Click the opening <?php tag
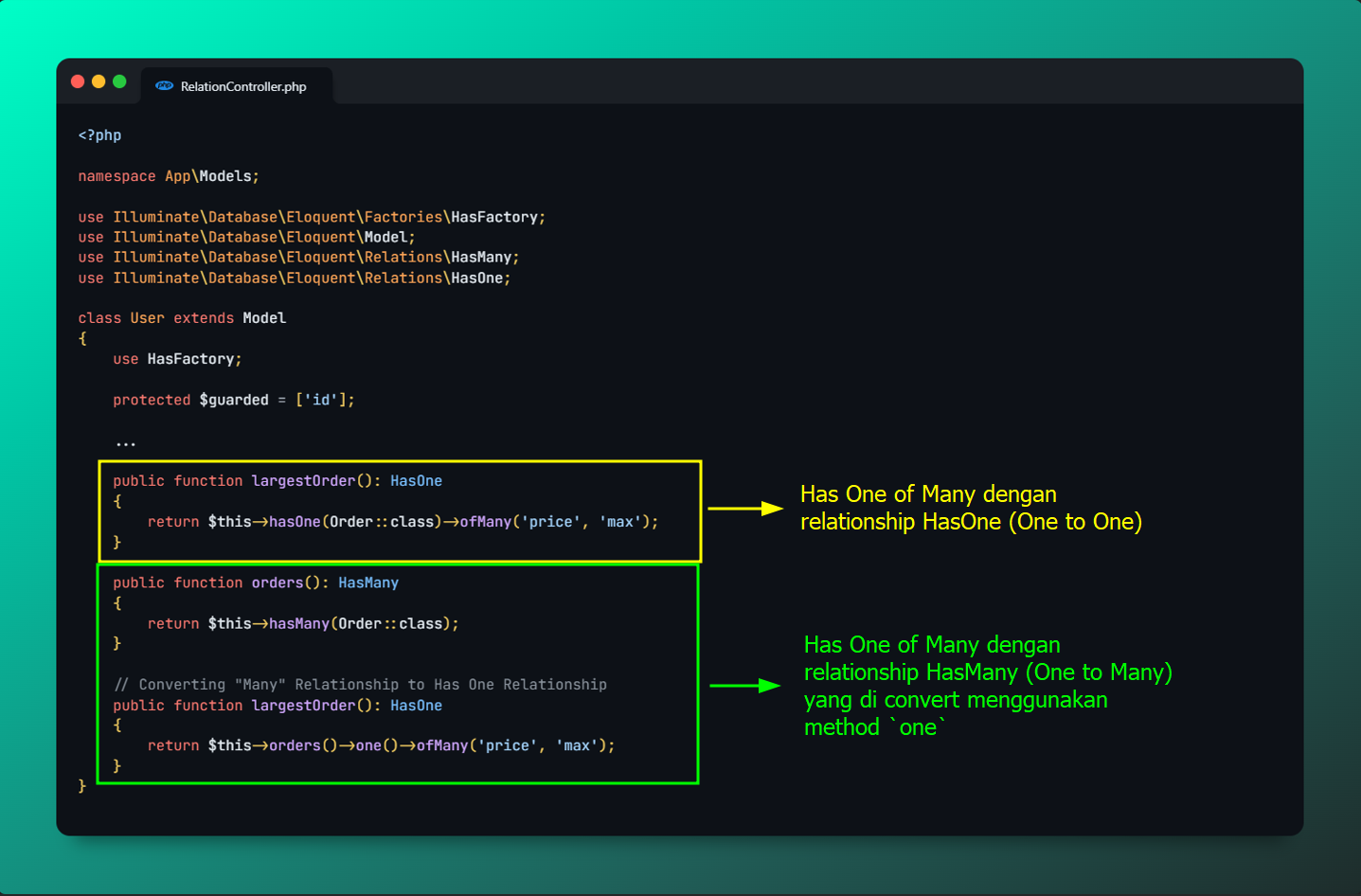Viewport: 1361px width, 896px height. pyautogui.click(x=99, y=135)
